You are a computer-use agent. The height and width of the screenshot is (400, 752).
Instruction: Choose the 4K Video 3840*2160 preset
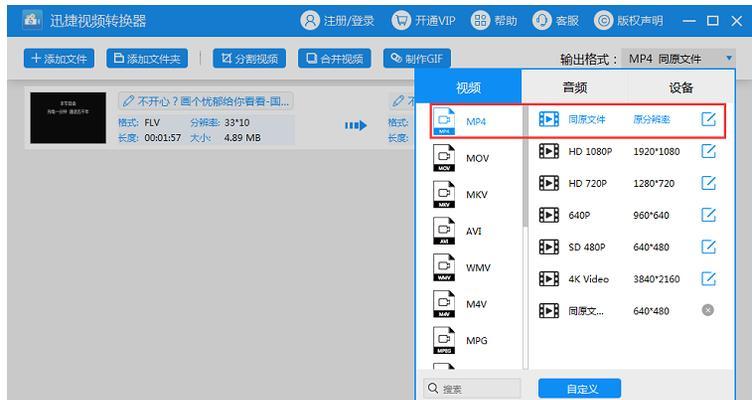627,279
